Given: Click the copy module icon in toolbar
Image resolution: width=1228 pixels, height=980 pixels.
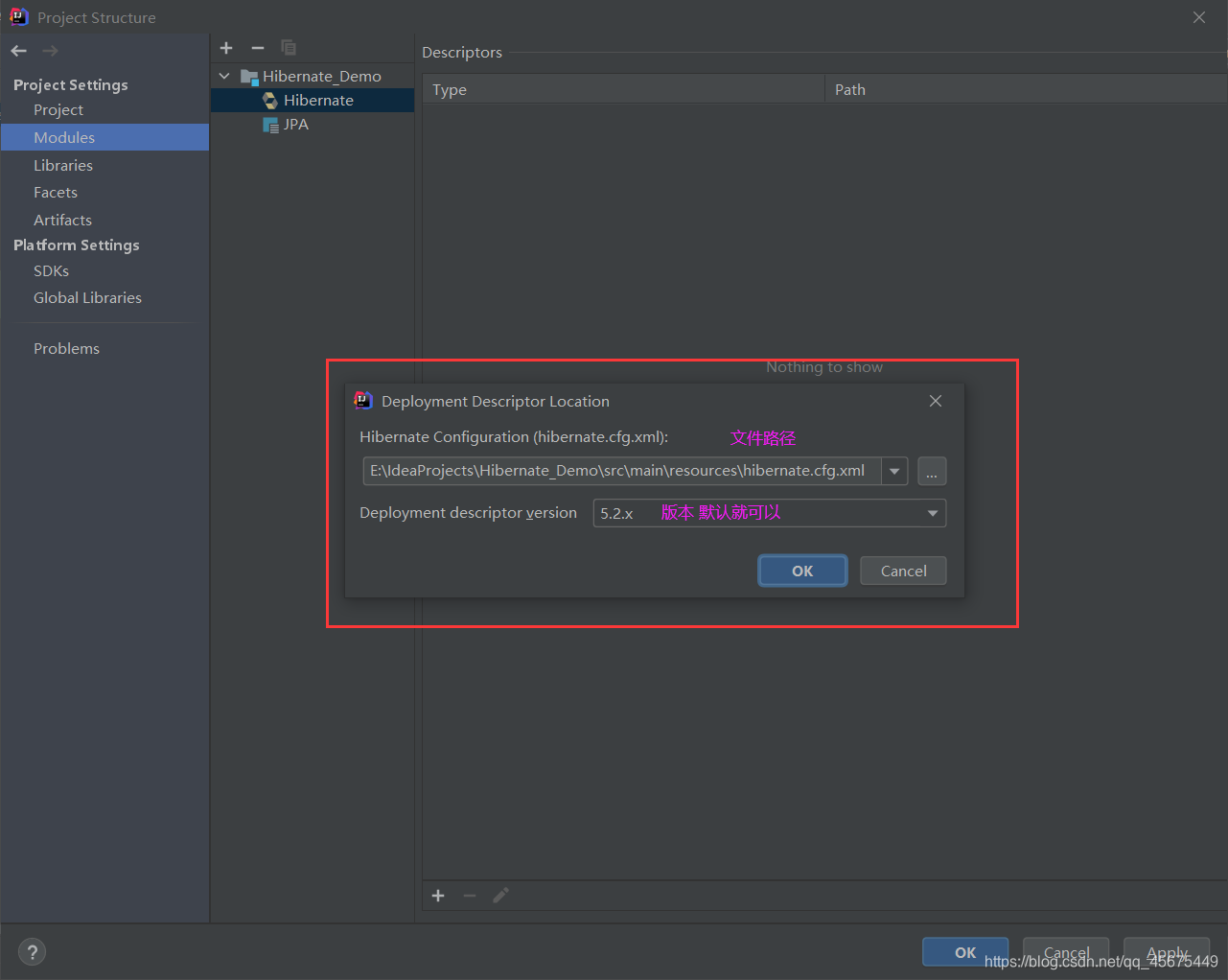Looking at the screenshot, I should (288, 48).
